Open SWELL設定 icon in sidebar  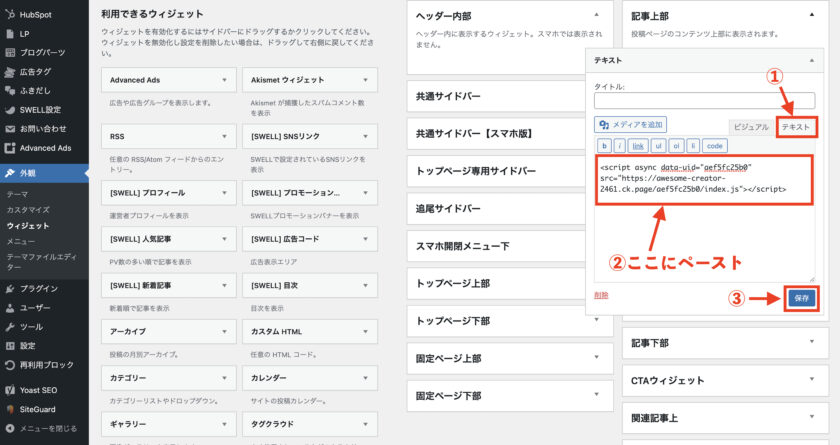(x=10, y=110)
